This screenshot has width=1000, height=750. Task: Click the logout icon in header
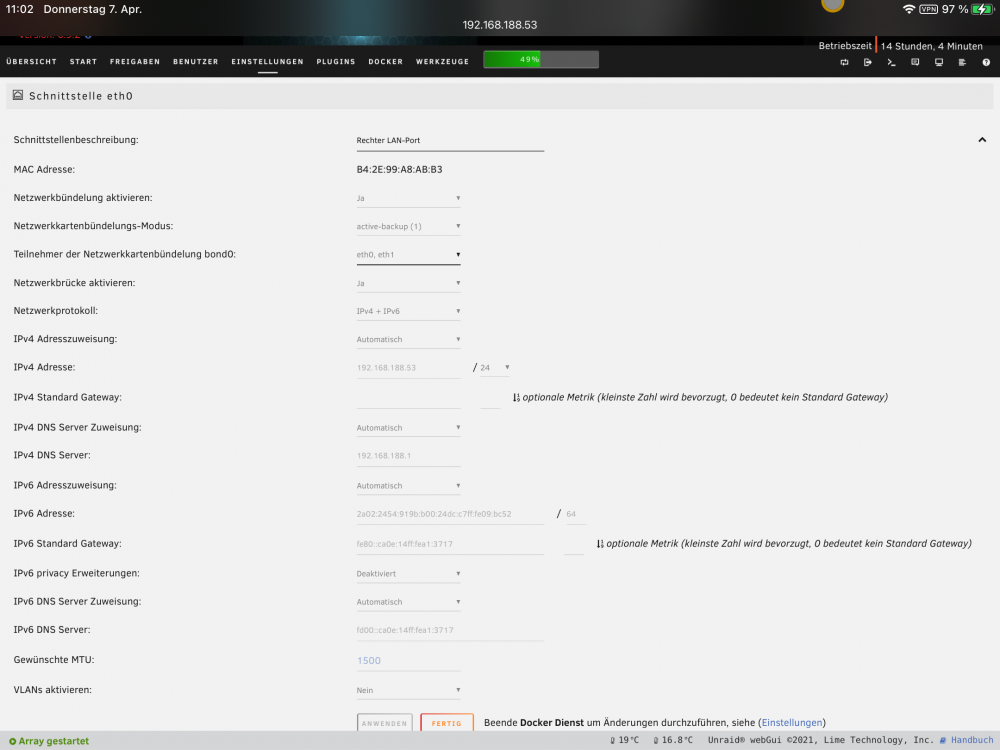click(x=868, y=62)
